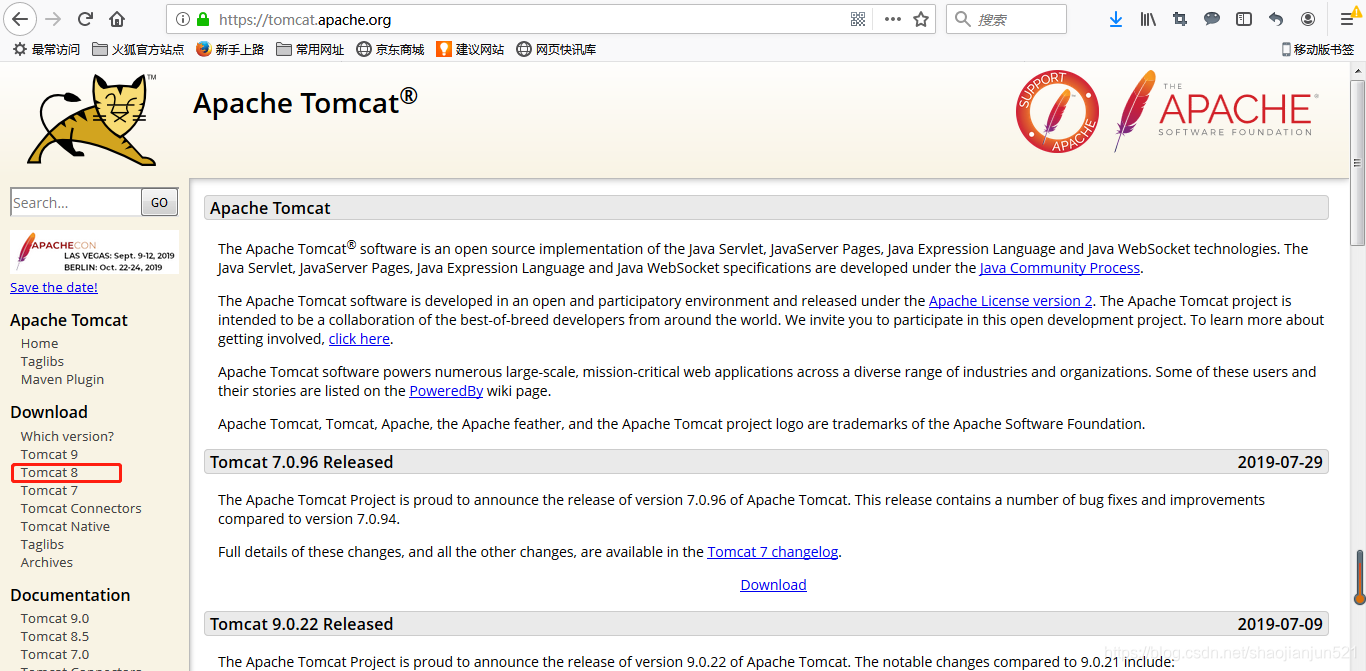Open the Archives download link

[47, 562]
